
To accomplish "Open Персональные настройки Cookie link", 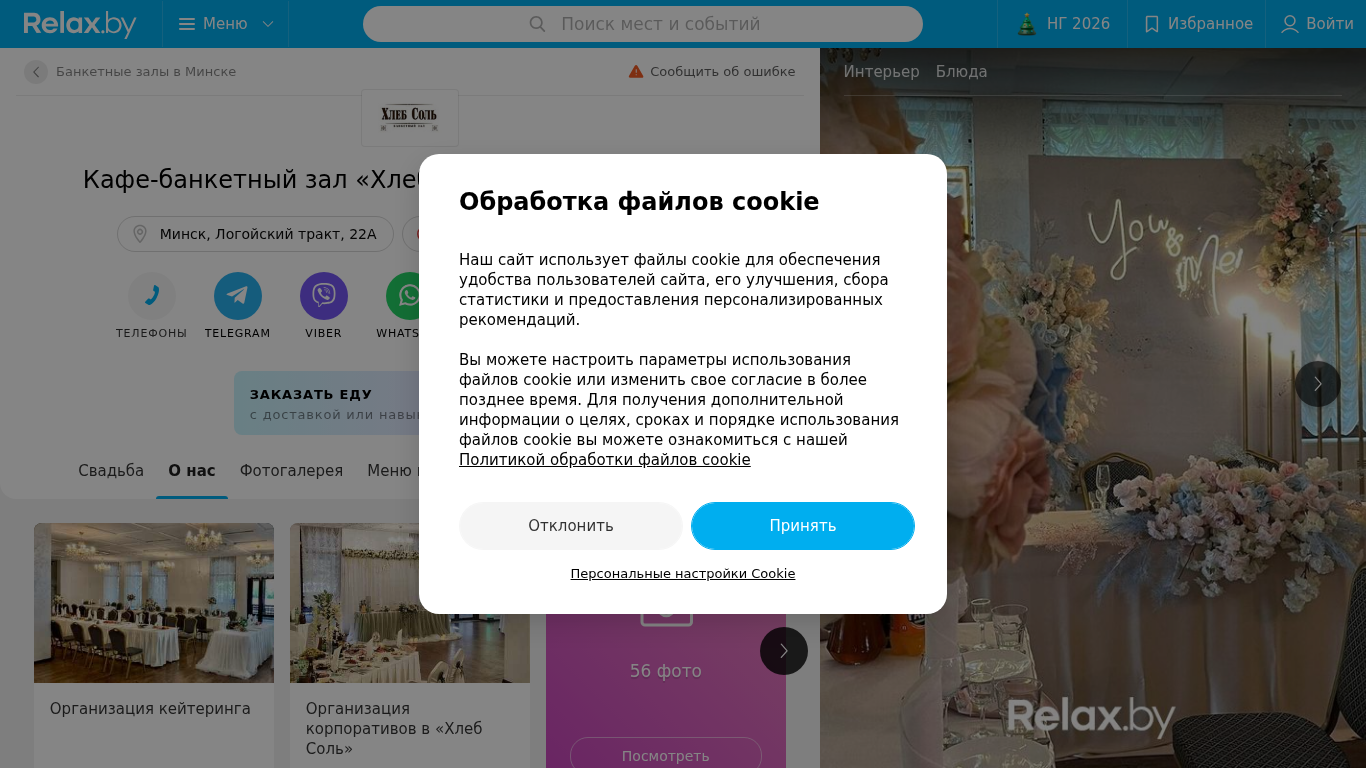I will click(x=683, y=574).
